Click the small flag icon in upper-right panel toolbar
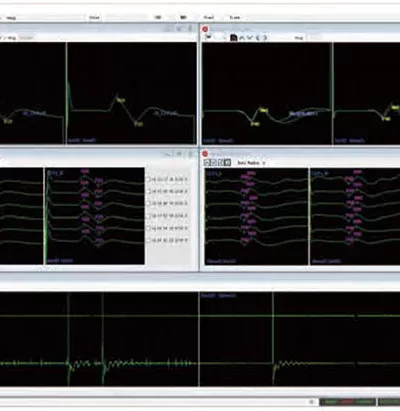 point(209,37)
